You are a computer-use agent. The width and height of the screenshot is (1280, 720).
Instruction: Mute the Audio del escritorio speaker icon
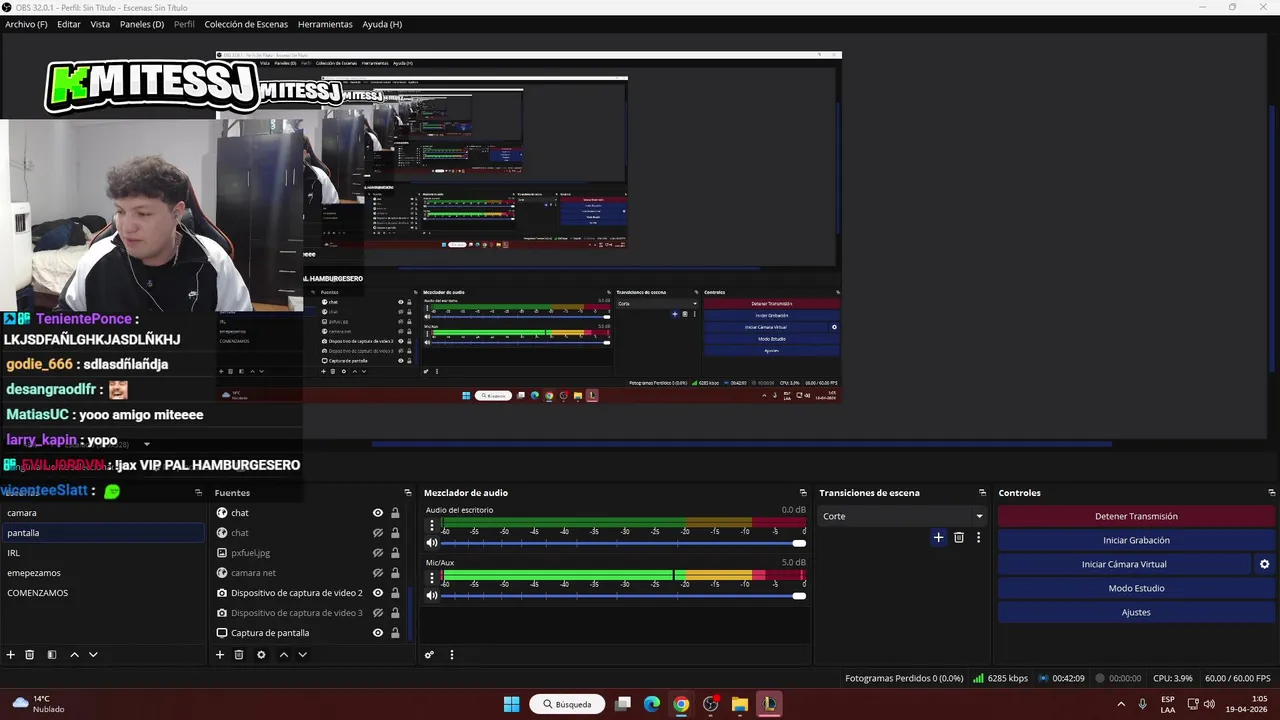432,543
